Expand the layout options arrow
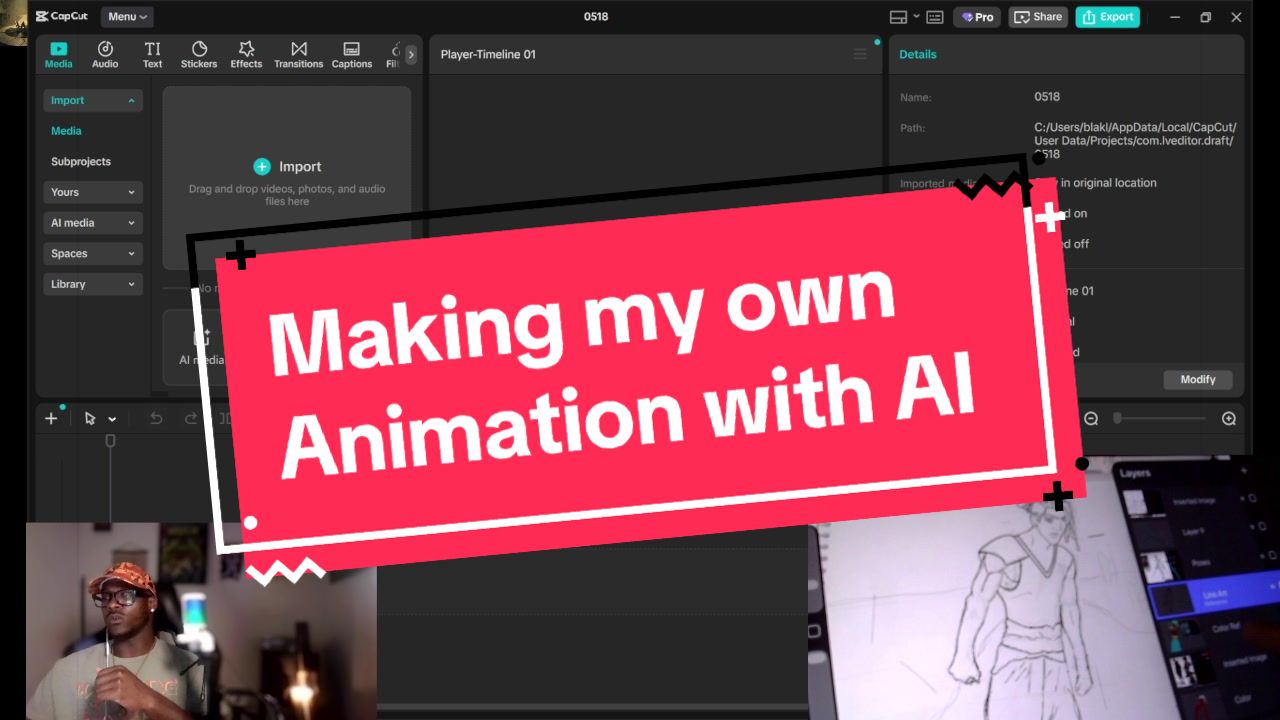The image size is (1280, 720). (916, 17)
